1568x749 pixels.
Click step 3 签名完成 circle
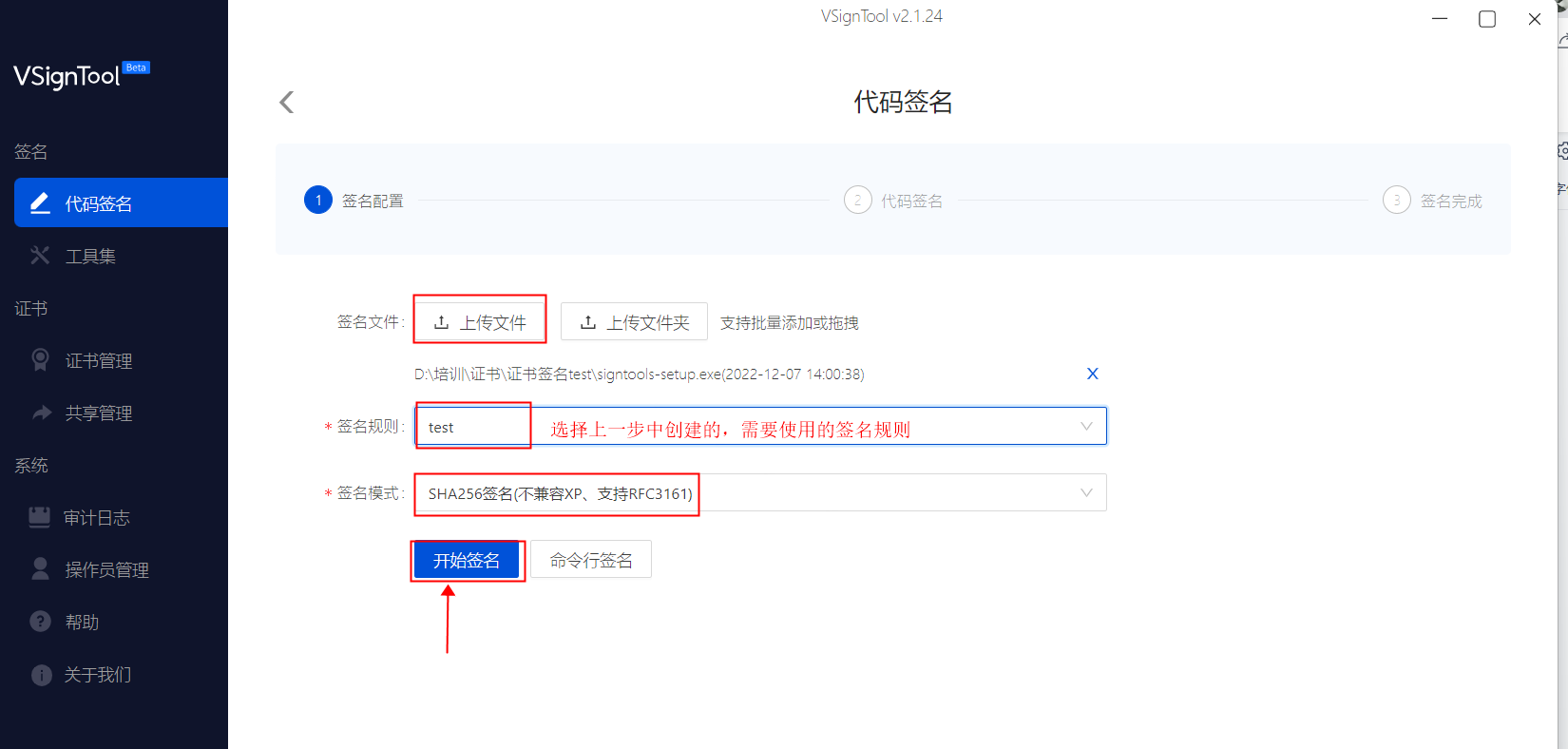[x=1396, y=200]
